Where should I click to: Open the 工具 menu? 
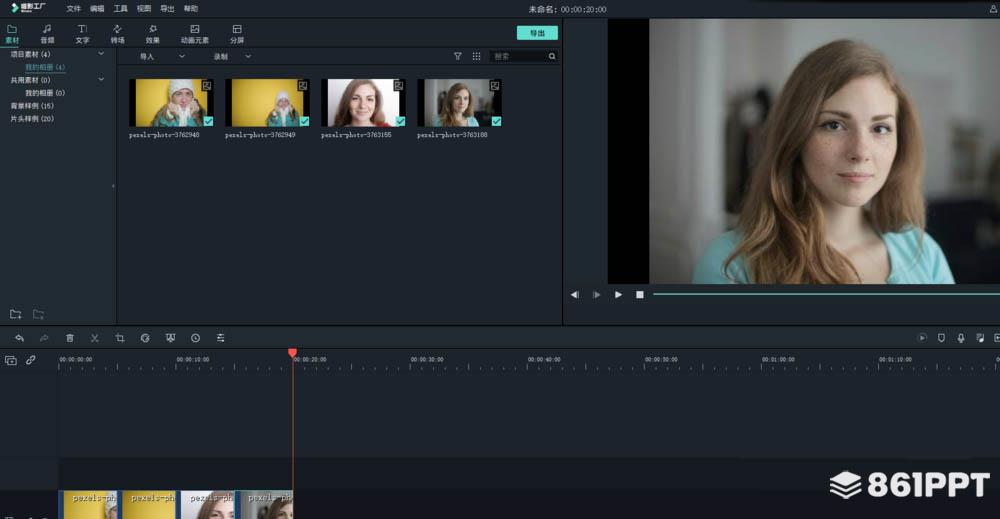121,9
